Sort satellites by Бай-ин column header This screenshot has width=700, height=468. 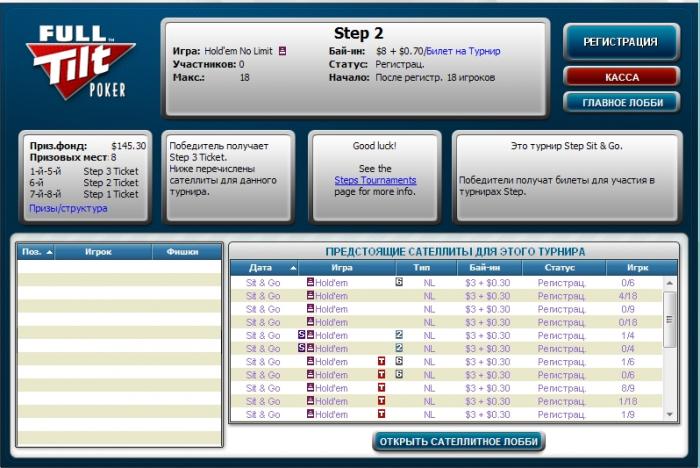(489, 267)
